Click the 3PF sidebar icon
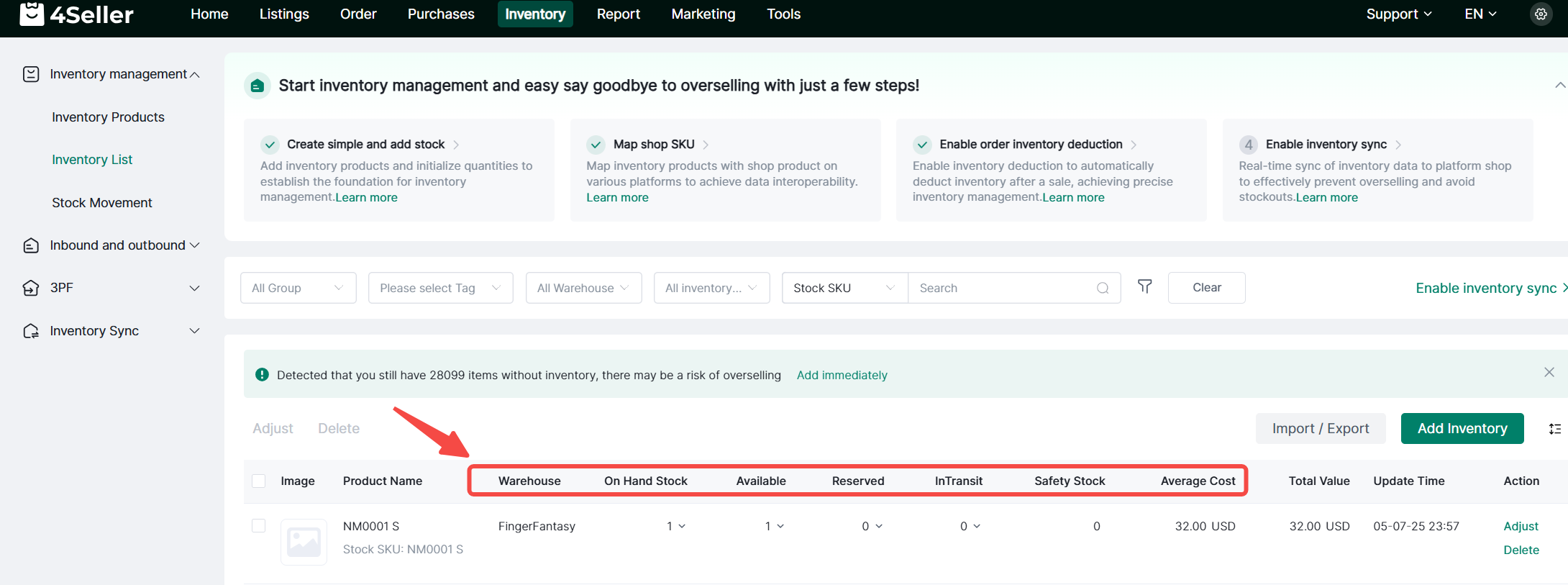Image resolution: width=1568 pixels, height=585 pixels. coord(31,288)
